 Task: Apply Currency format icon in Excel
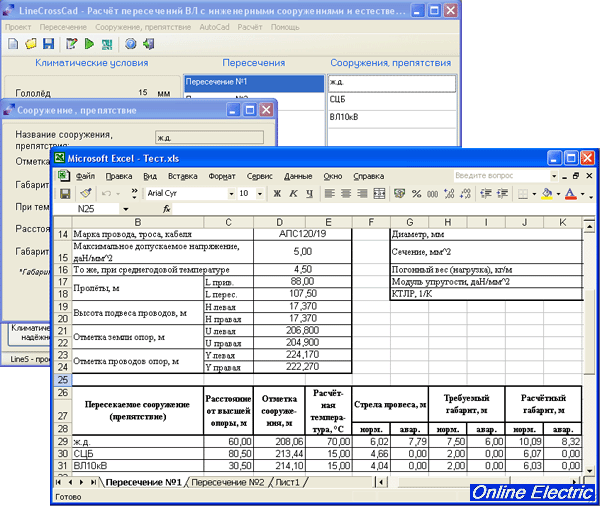[399, 194]
